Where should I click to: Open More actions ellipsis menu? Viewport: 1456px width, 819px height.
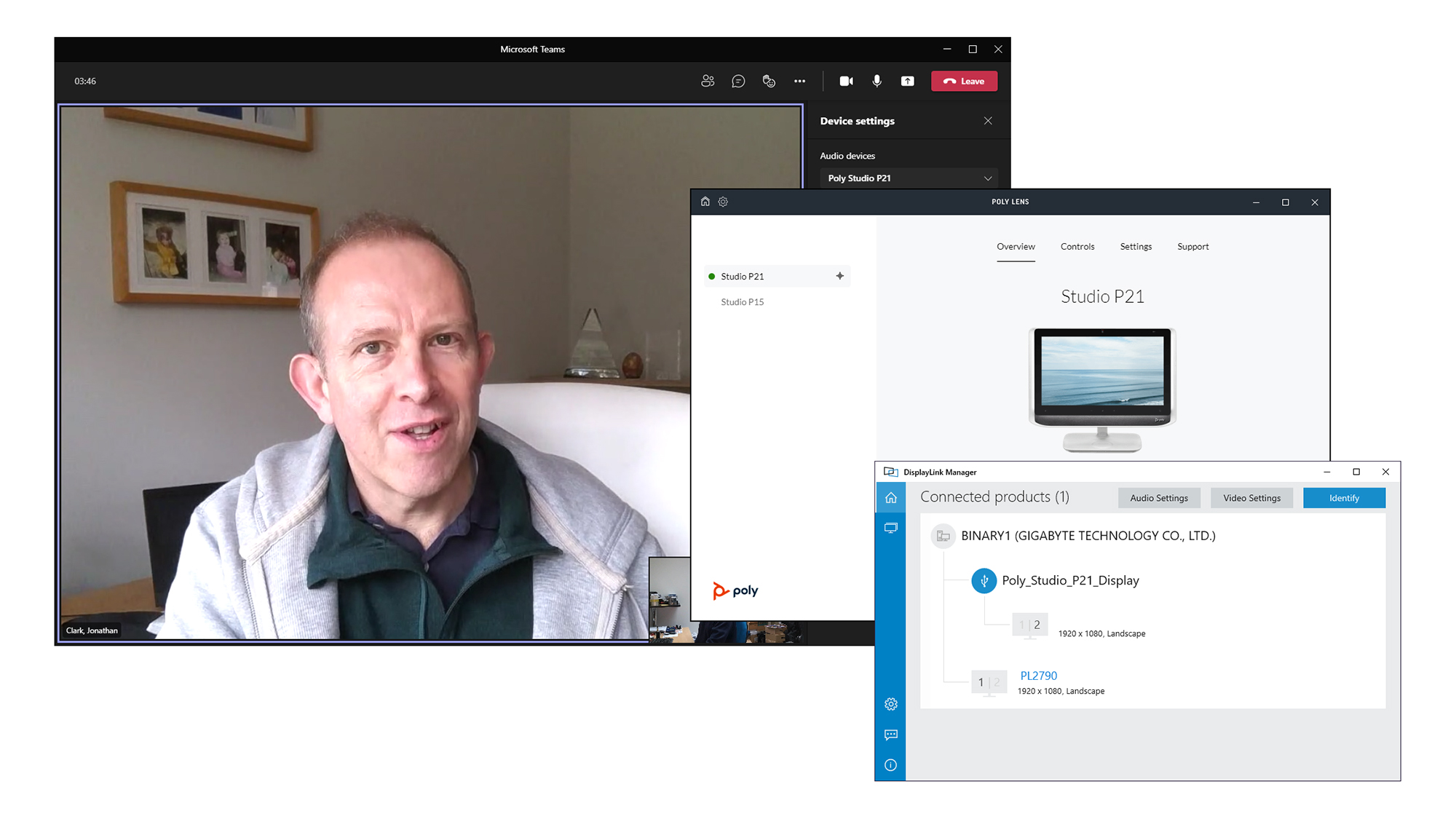click(799, 81)
